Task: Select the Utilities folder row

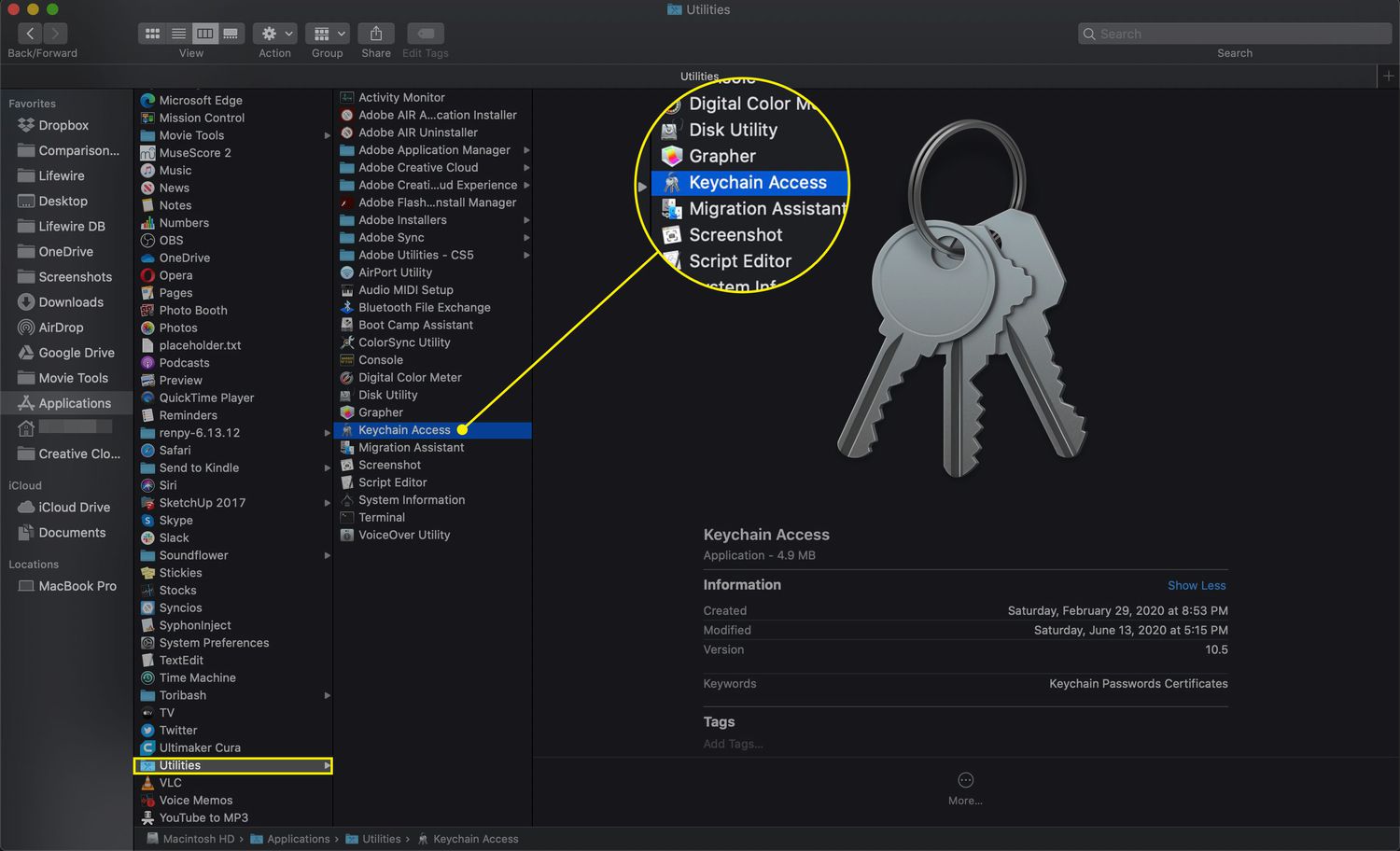Action: click(x=233, y=766)
